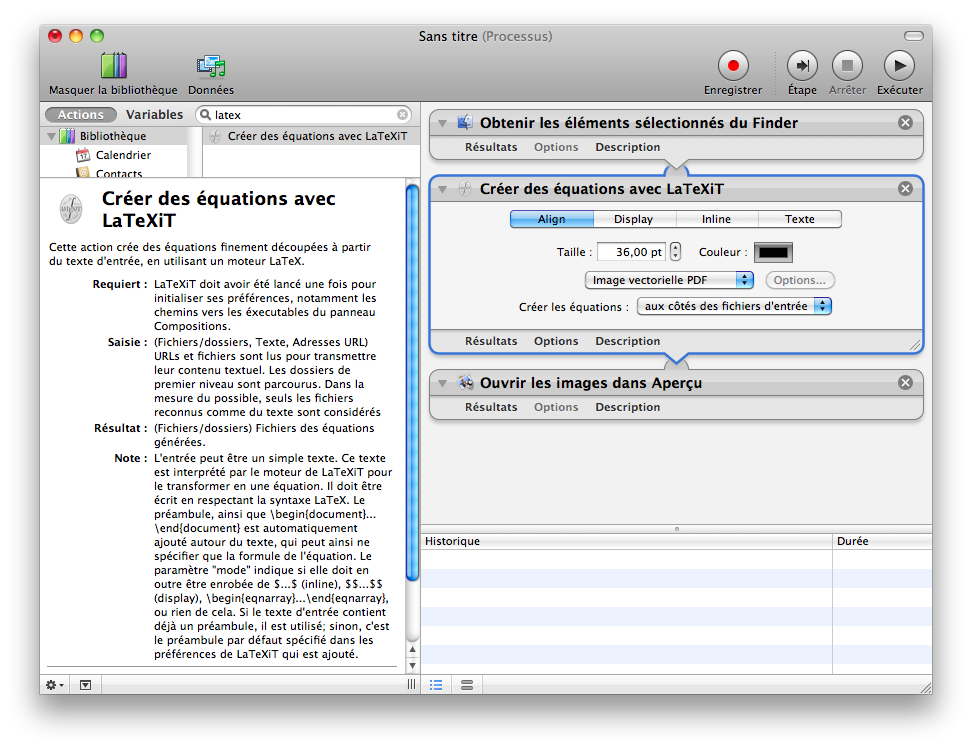The width and height of the screenshot is (972, 749).
Task: Select the Align mode segment
Action: (552, 219)
